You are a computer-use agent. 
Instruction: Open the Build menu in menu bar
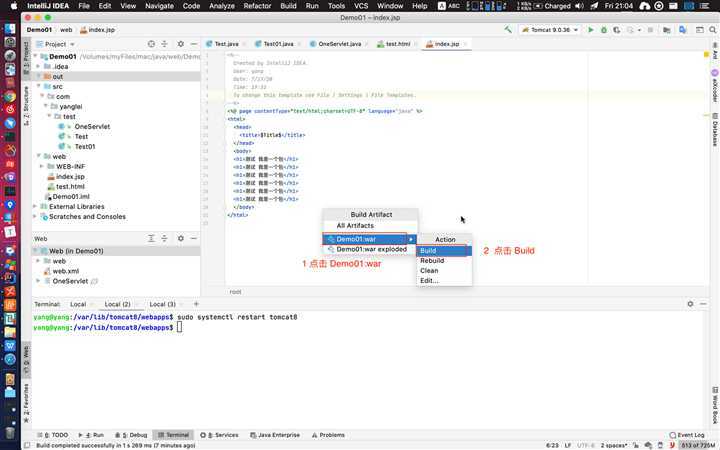click(x=288, y=6)
